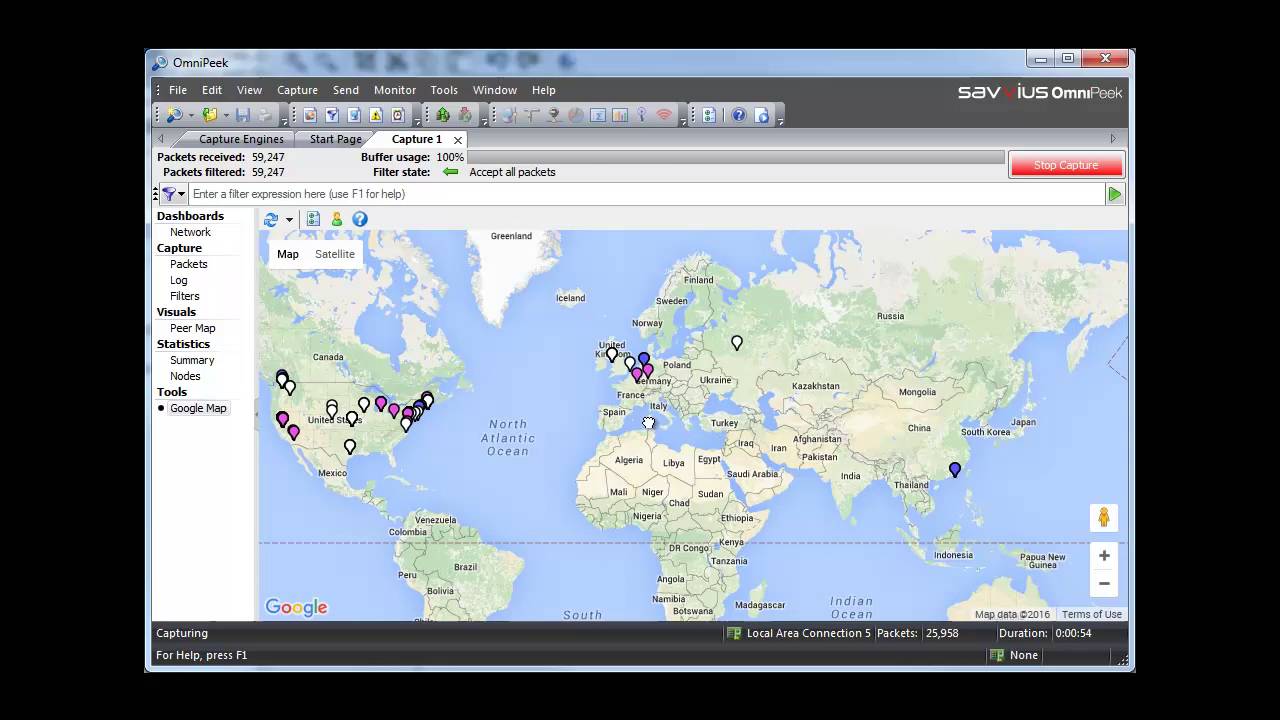Click the Google logo on the map
The width and height of the screenshot is (1280, 720).
pyautogui.click(x=296, y=607)
